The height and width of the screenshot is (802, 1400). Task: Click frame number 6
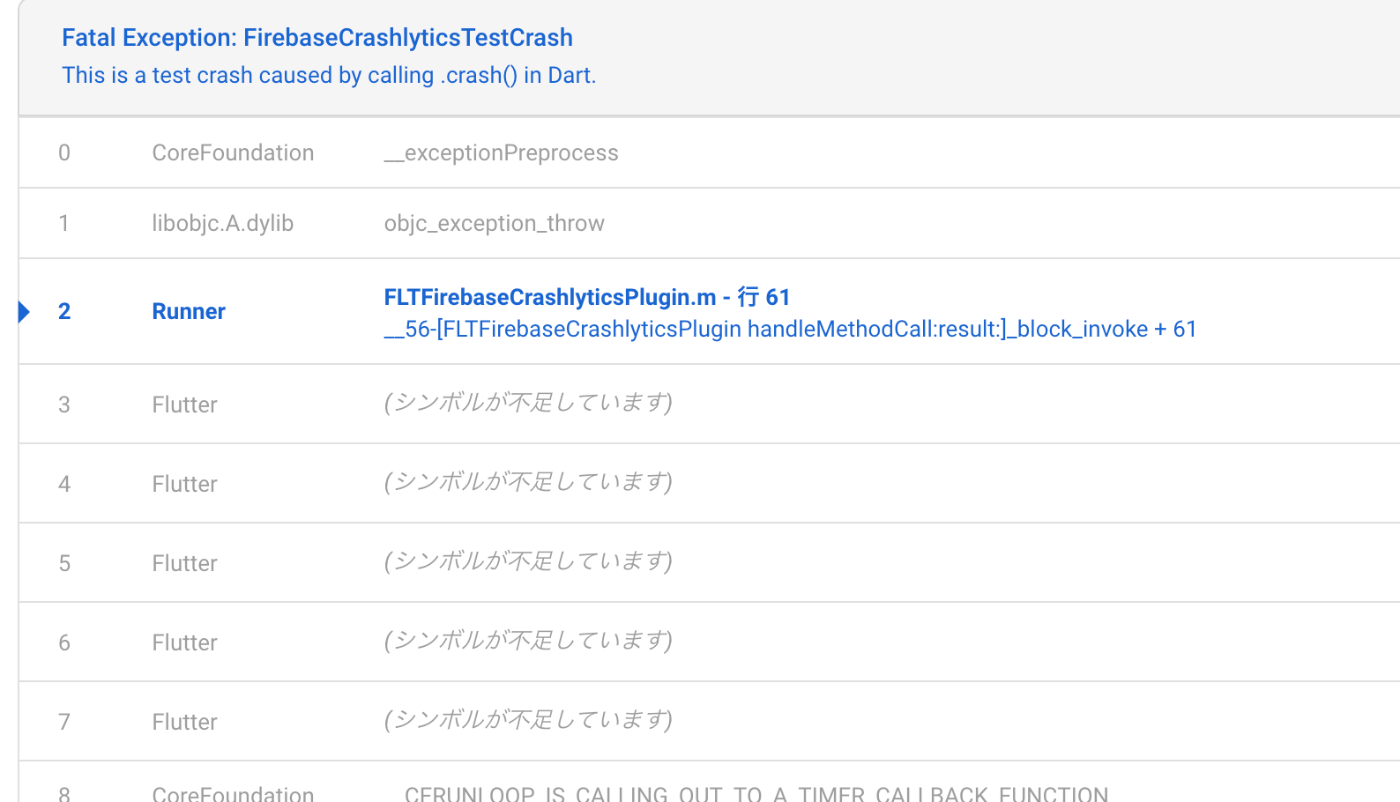point(64,642)
